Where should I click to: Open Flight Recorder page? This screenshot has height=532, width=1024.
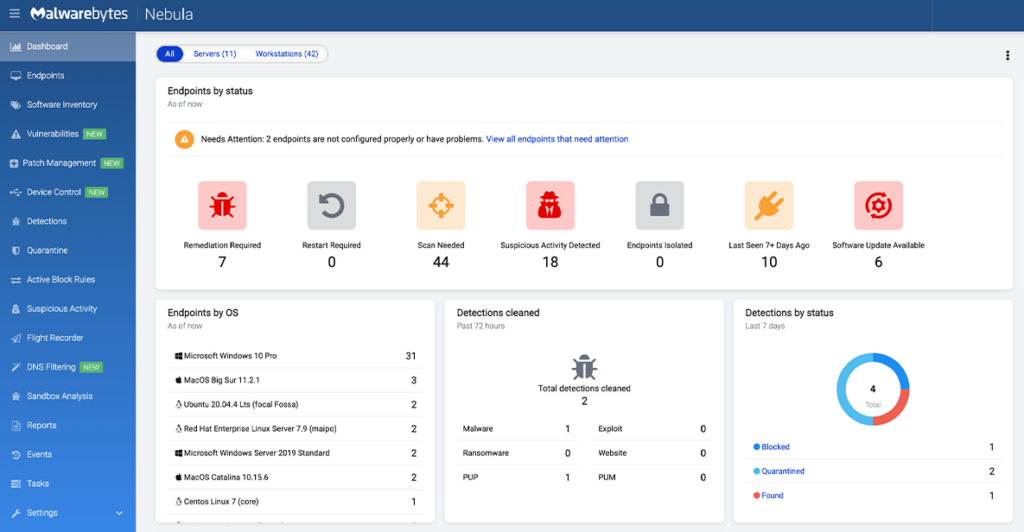68,338
